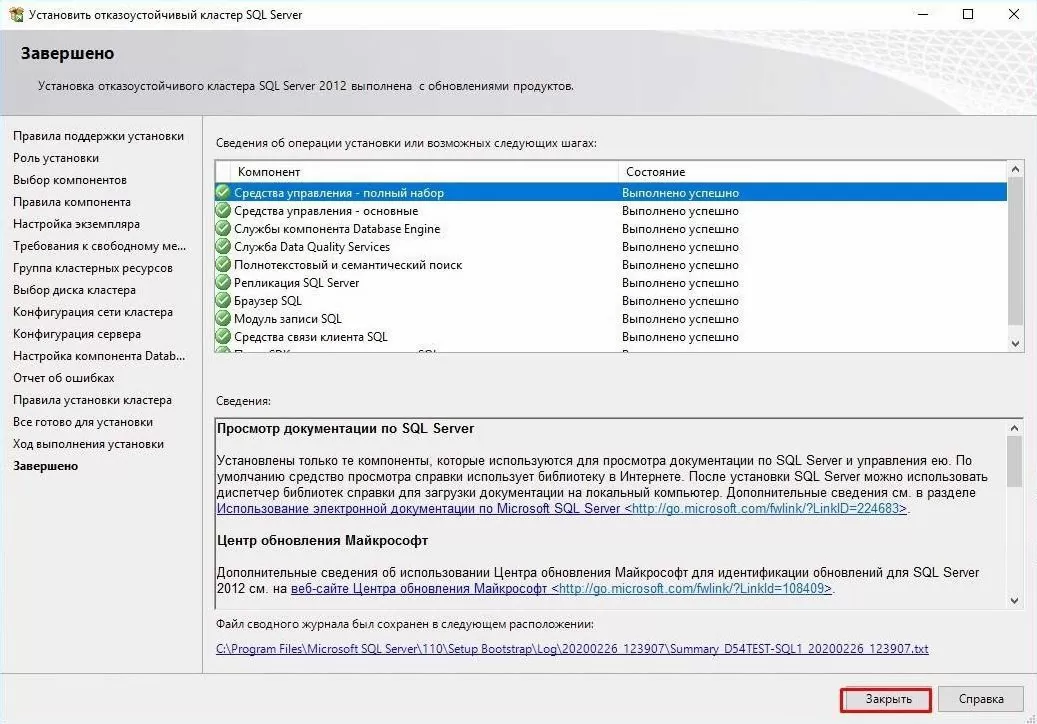Click green check icon beside Модуль записи SQL
1037x724 pixels.
coord(224,318)
